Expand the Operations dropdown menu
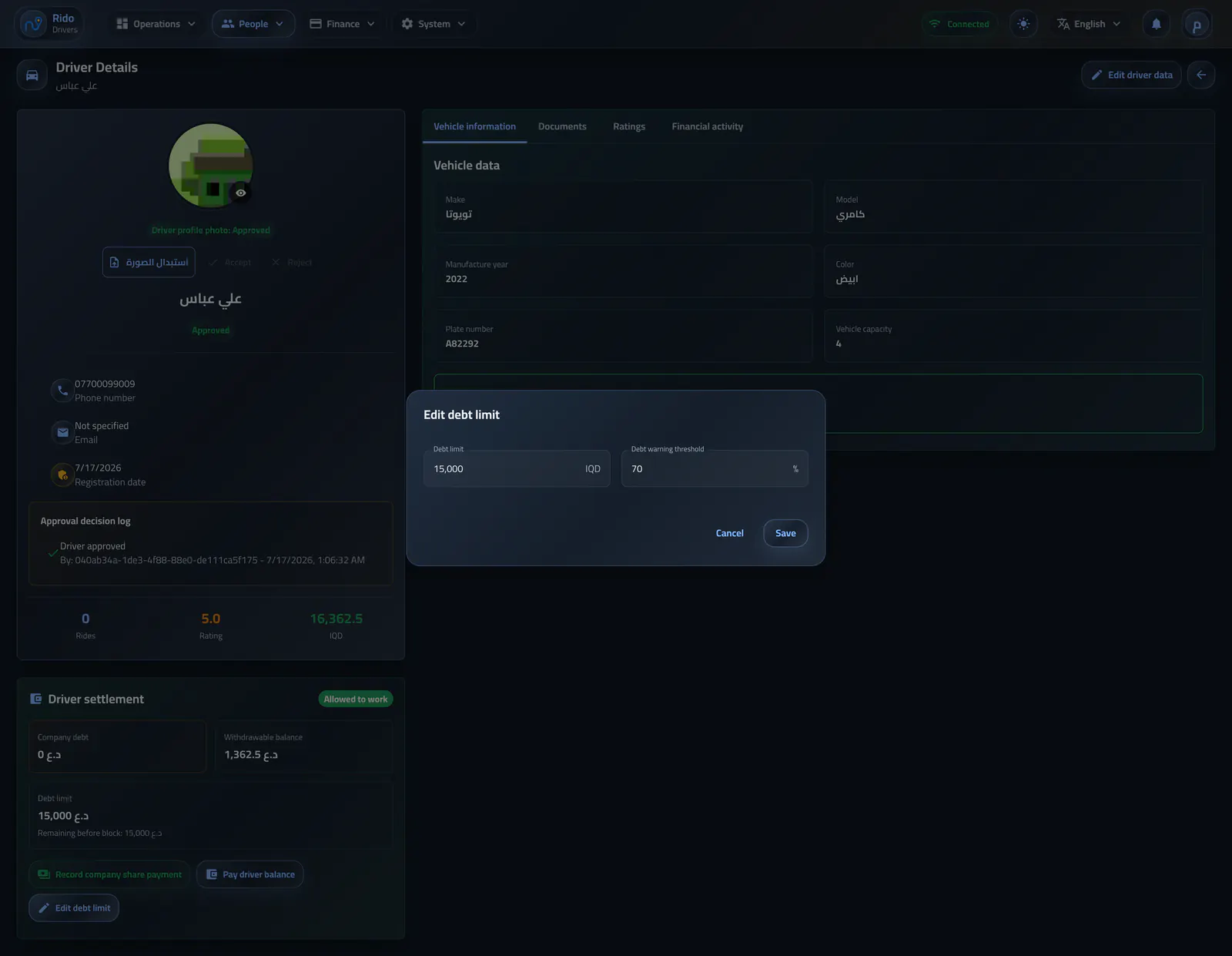Viewport: 1232px width, 956px height. coord(156,24)
